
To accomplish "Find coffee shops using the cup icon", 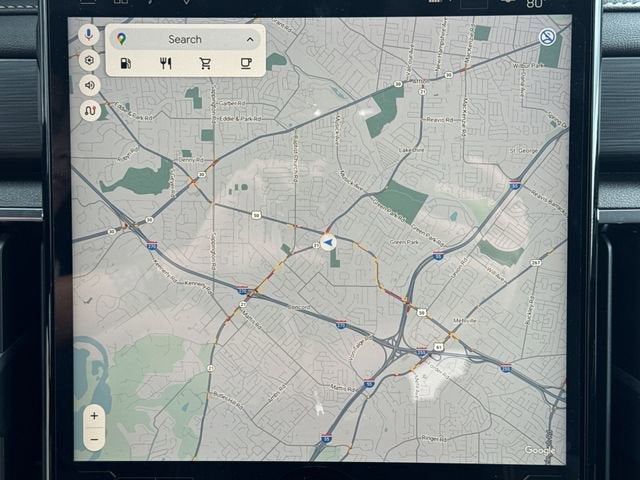I will pyautogui.click(x=246, y=63).
